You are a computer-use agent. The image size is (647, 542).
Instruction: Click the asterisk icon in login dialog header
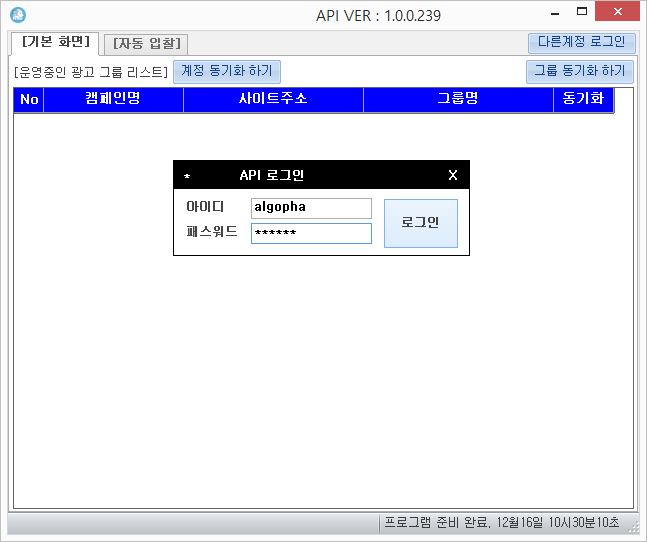(x=187, y=176)
